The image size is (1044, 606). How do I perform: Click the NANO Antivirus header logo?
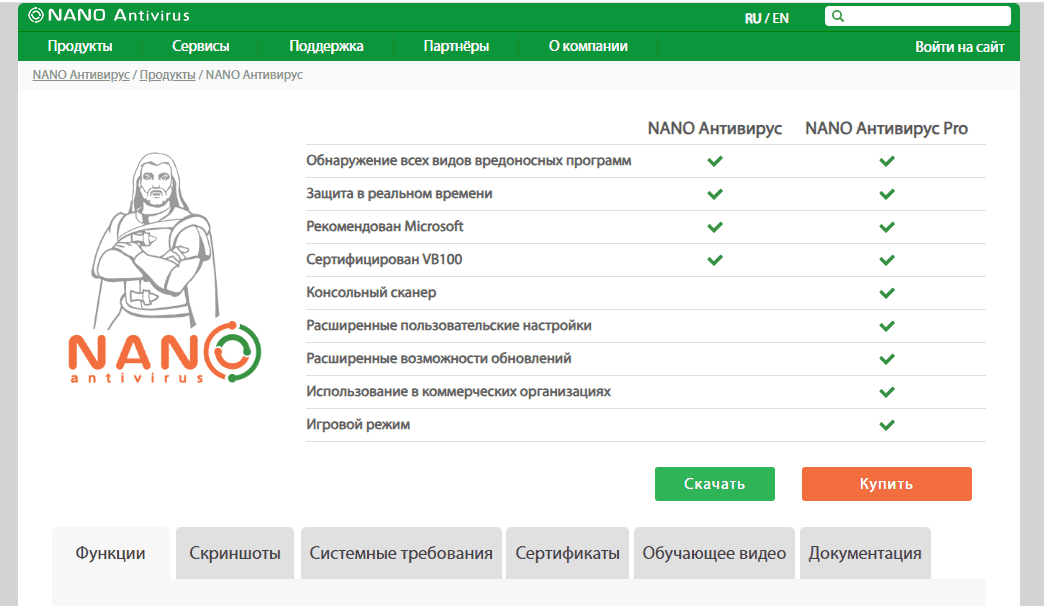tap(109, 15)
